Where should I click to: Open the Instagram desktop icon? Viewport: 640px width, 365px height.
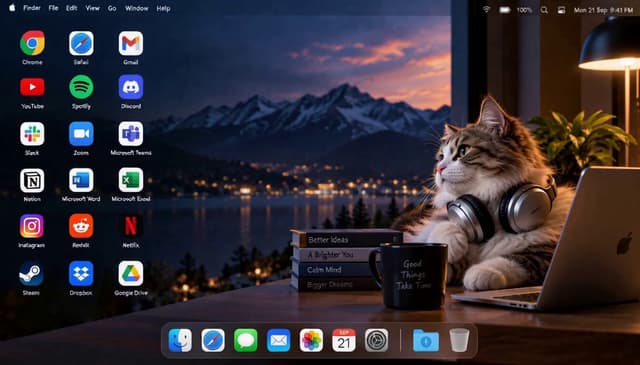31,226
